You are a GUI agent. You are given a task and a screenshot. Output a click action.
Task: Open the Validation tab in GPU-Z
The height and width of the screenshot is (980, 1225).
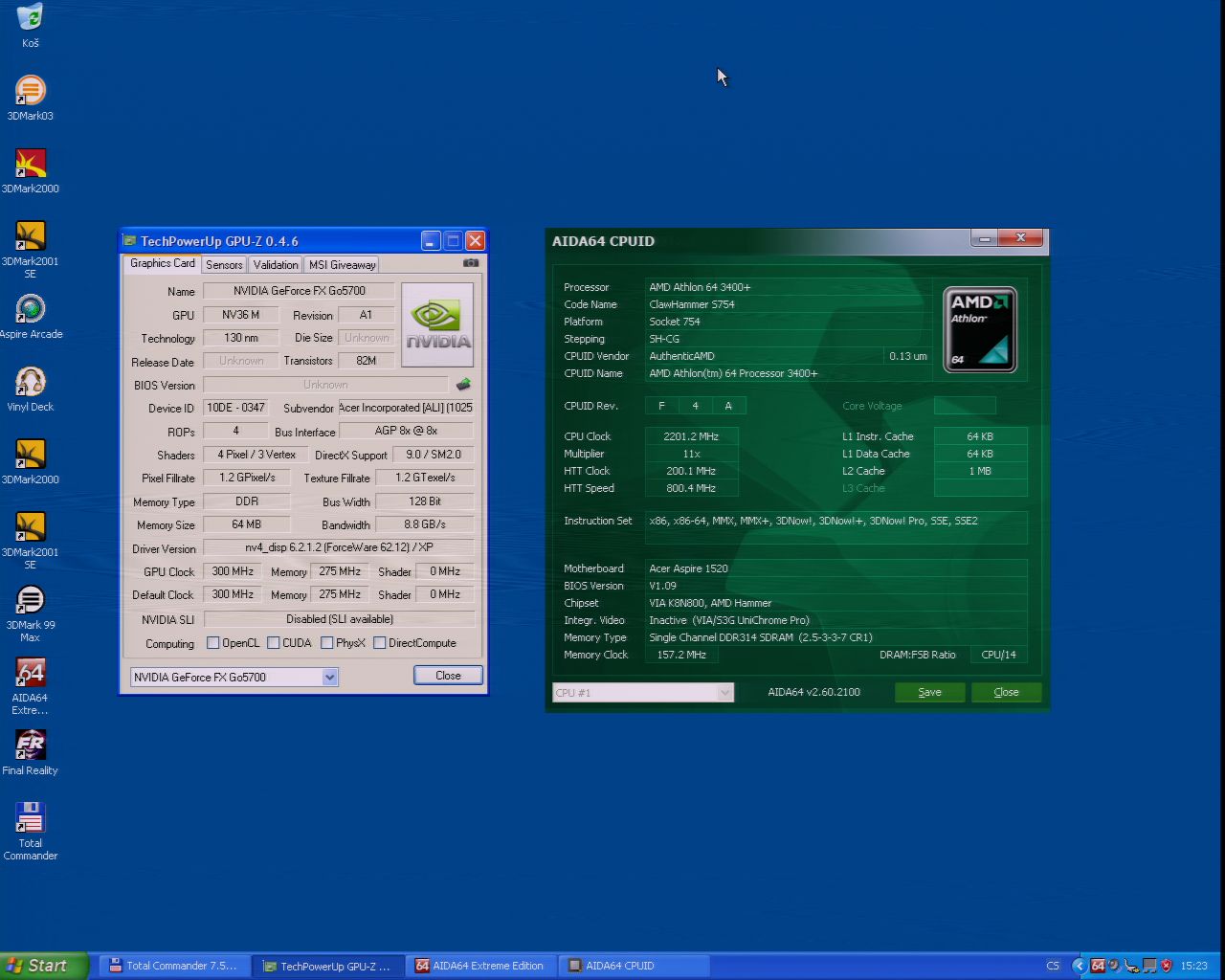point(276,265)
